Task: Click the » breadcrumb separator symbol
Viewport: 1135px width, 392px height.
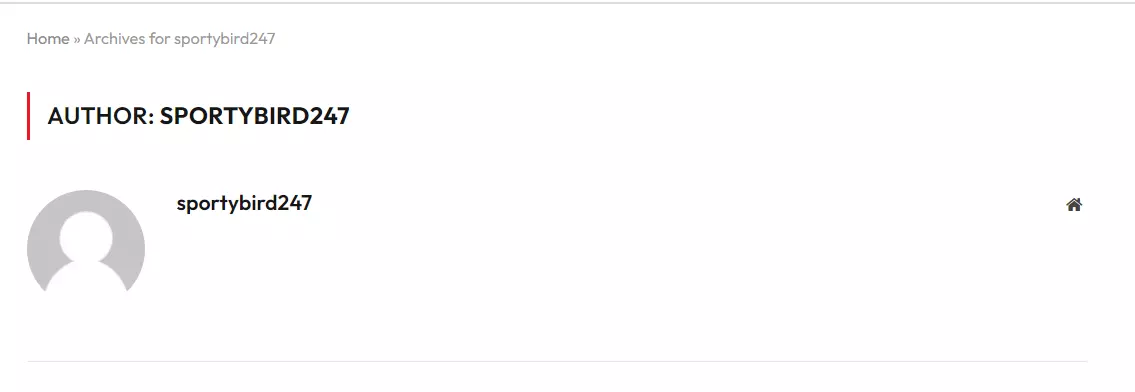Action: tap(77, 39)
